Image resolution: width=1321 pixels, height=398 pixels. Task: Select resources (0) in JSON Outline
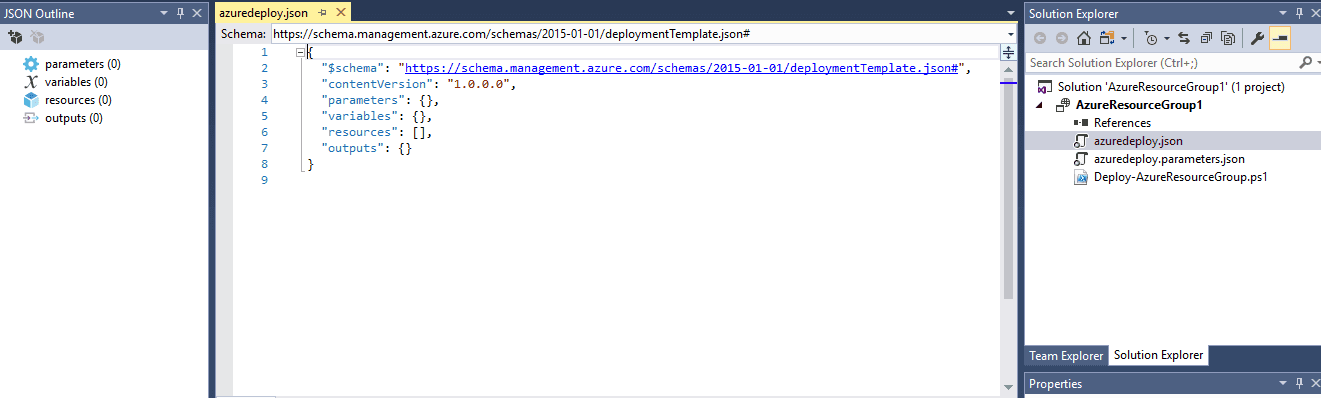tap(78, 100)
